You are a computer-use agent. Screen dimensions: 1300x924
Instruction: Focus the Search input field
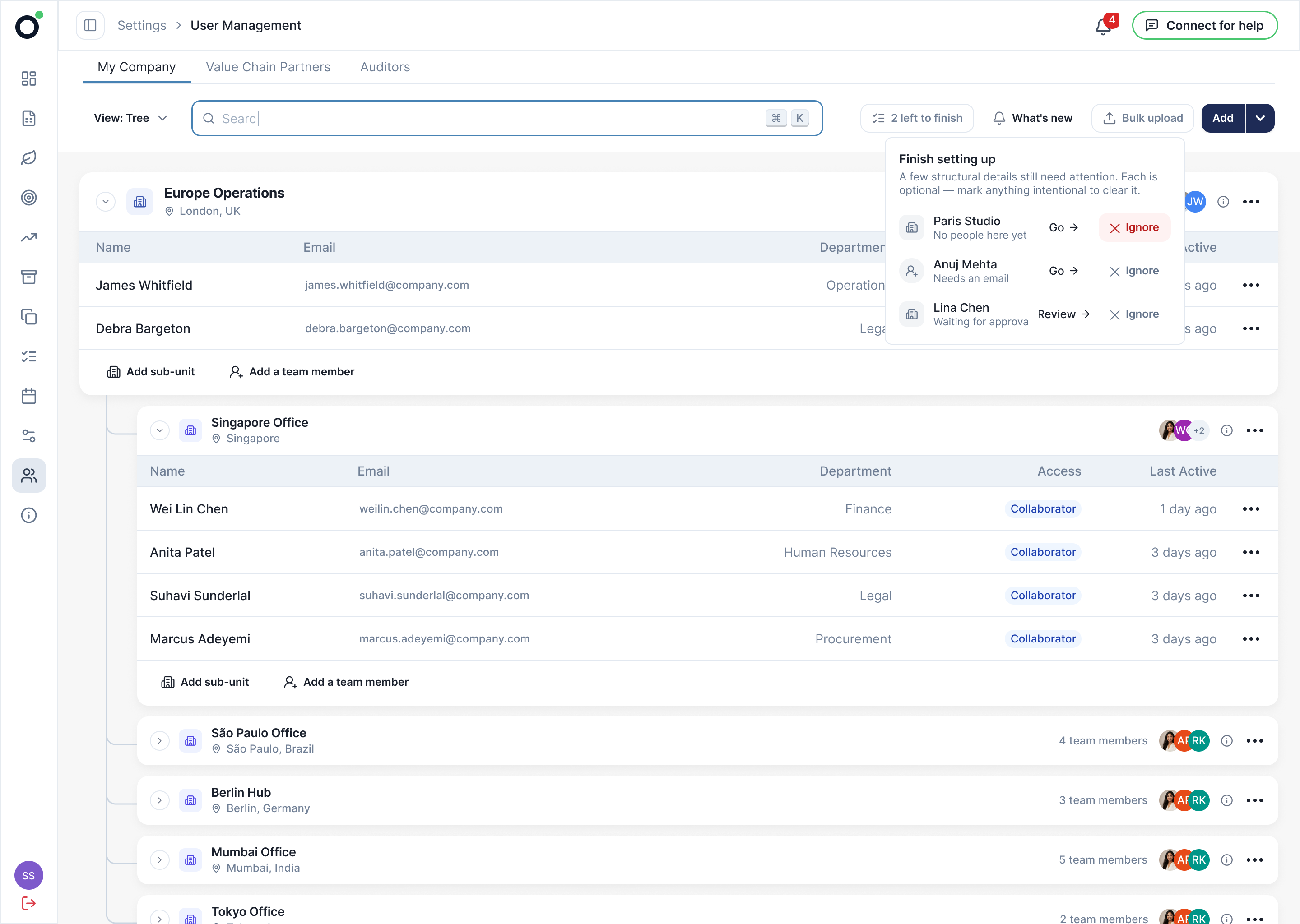click(507, 118)
